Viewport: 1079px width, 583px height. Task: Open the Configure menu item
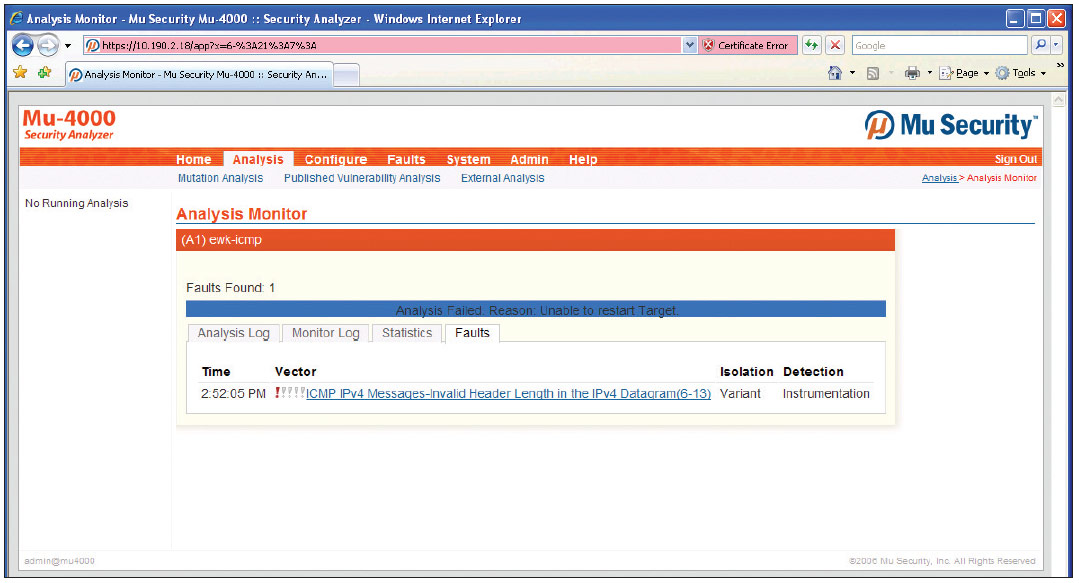click(335, 160)
